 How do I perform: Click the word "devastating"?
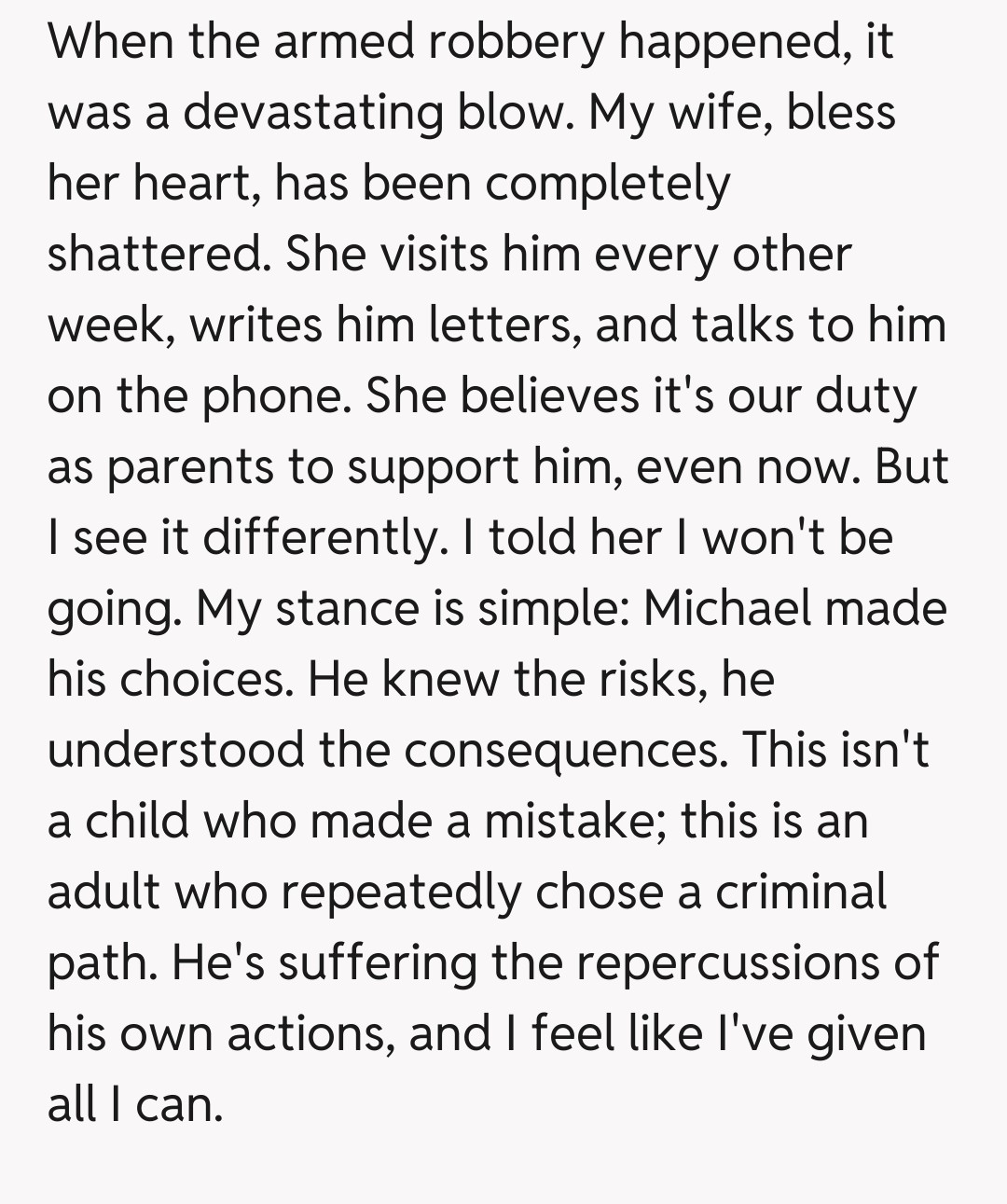click(x=310, y=113)
